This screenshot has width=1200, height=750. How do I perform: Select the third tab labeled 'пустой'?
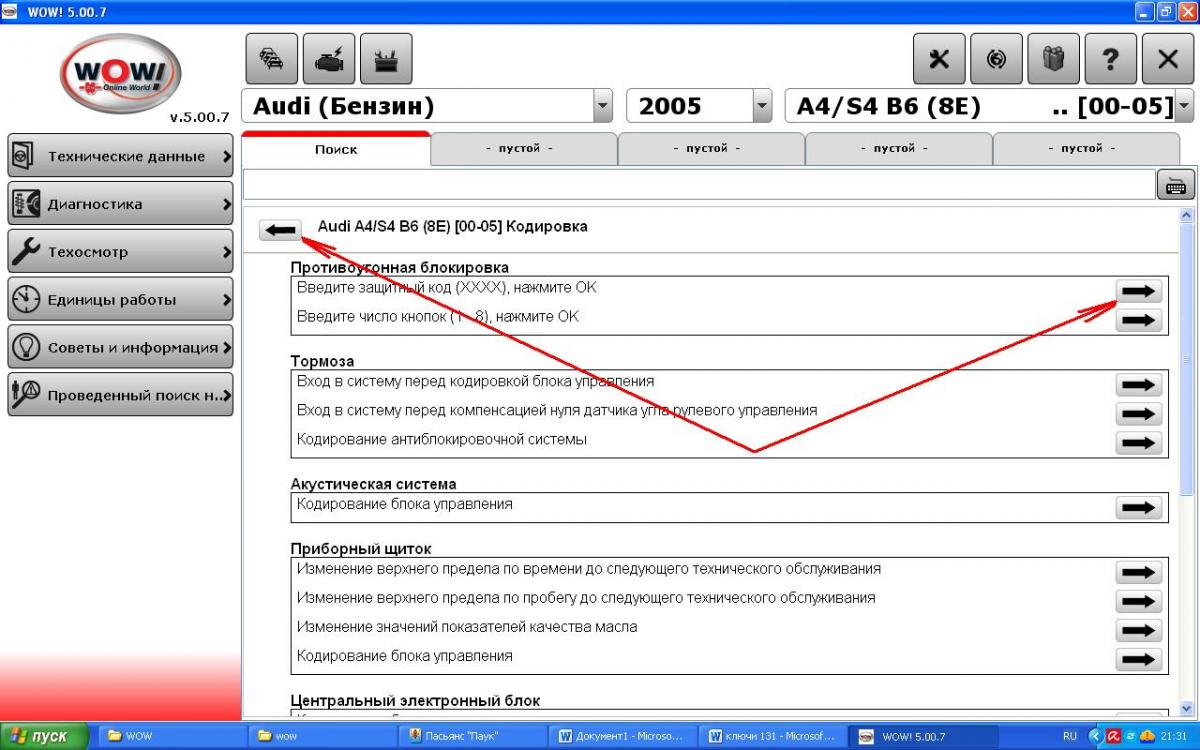(711, 148)
